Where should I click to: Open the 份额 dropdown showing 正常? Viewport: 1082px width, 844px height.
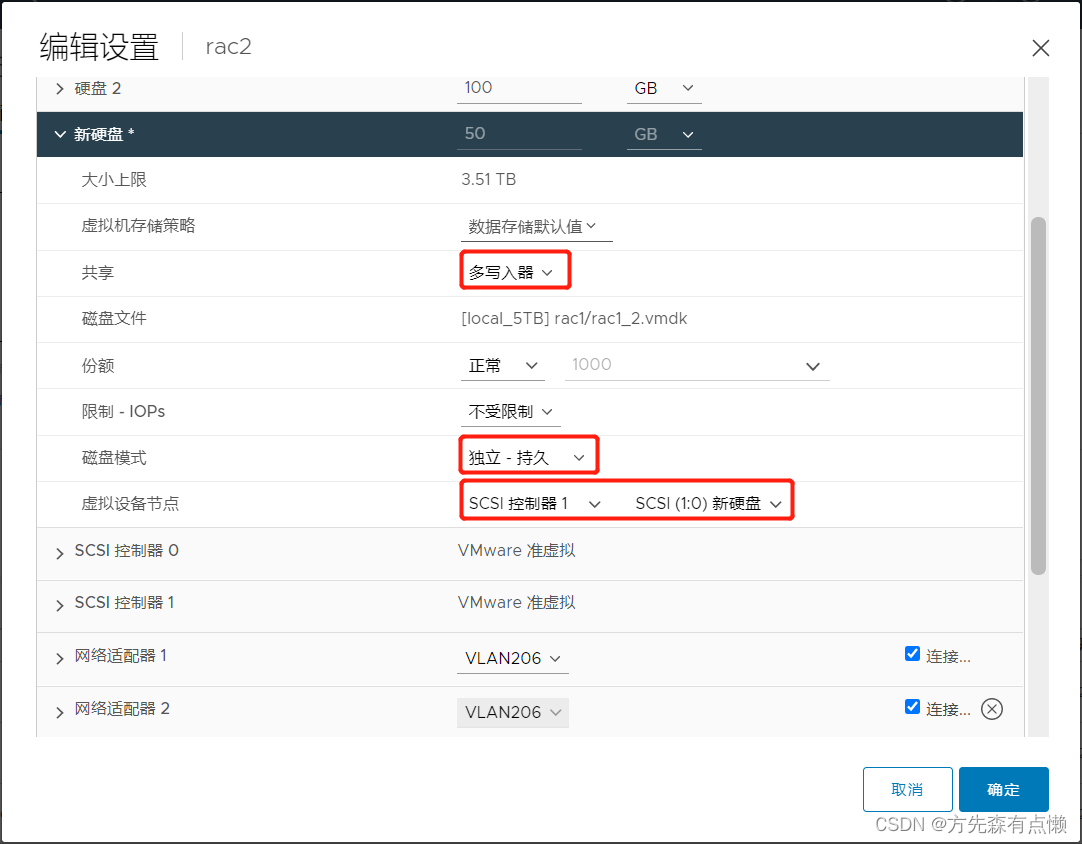coord(502,364)
